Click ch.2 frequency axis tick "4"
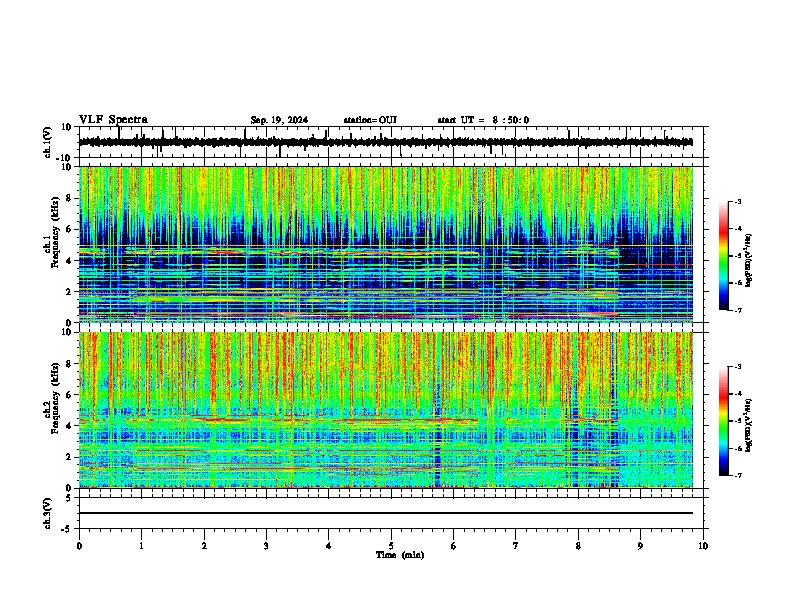 tap(69, 426)
